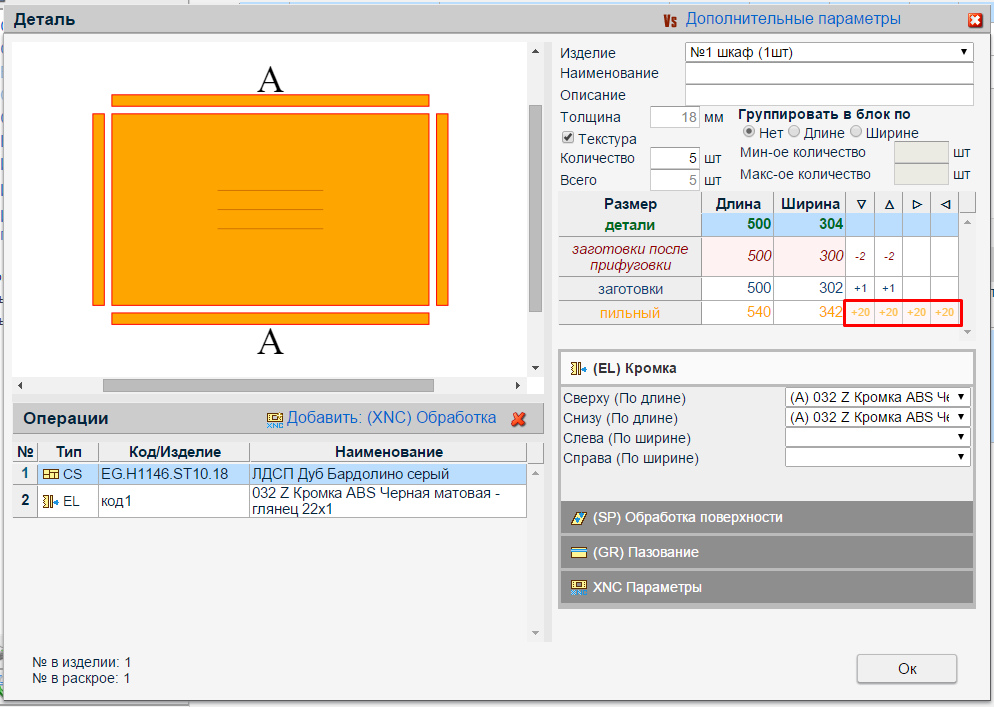Click the Пазование section icon
The width and height of the screenshot is (994, 707).
(579, 552)
